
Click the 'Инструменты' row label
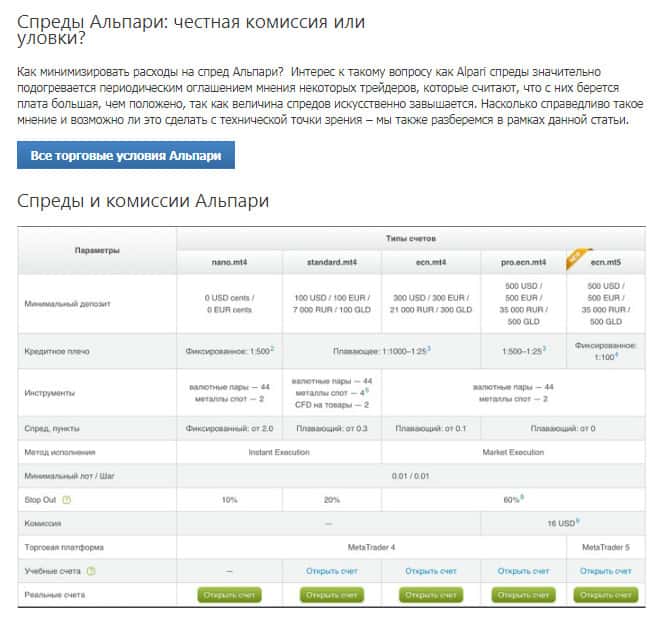(x=50, y=393)
